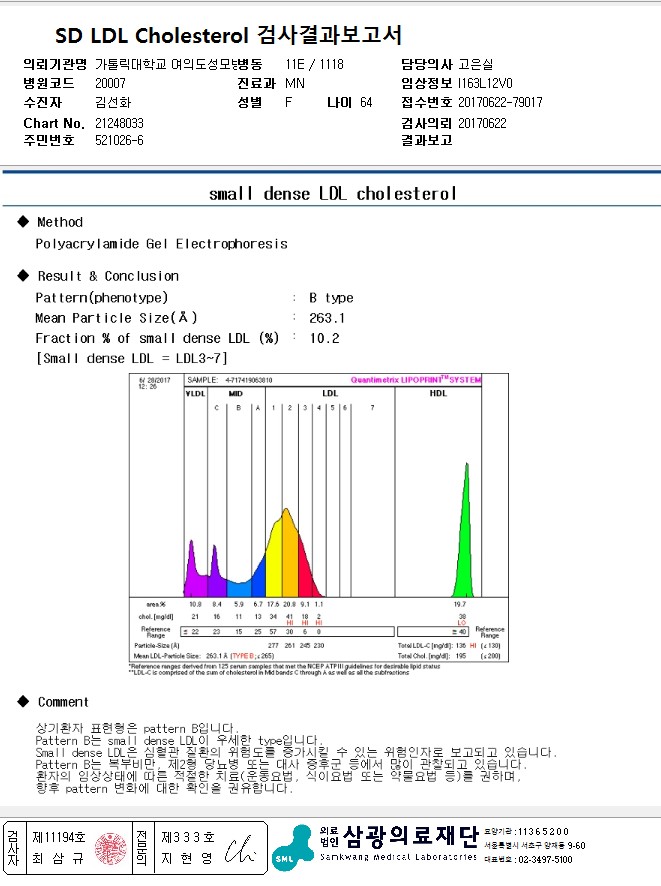Screen dimensions: 661x886
Task: Click the '결과보고' label
Action: [427, 140]
